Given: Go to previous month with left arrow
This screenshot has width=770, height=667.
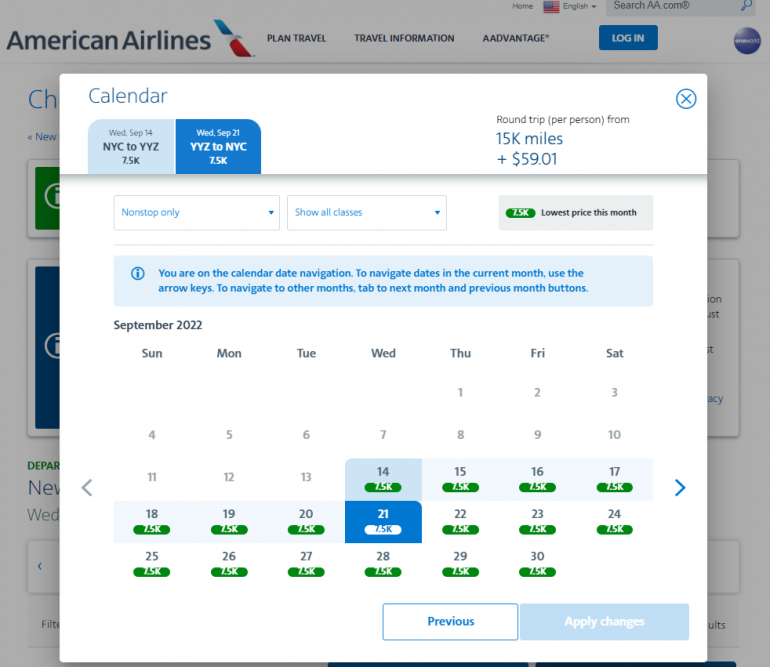Looking at the screenshot, I should [x=87, y=488].
